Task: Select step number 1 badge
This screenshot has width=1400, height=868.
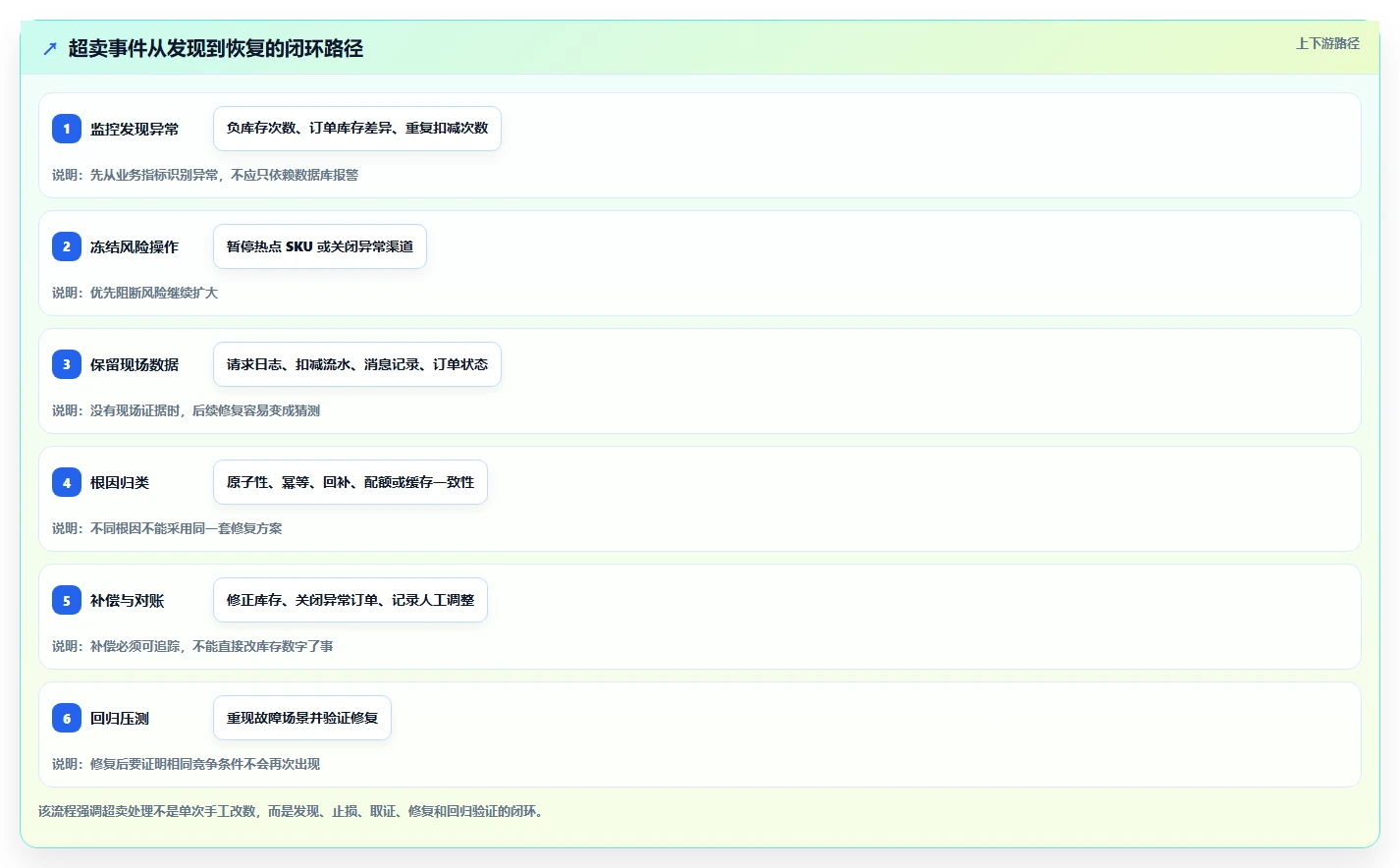Action: tap(67, 129)
